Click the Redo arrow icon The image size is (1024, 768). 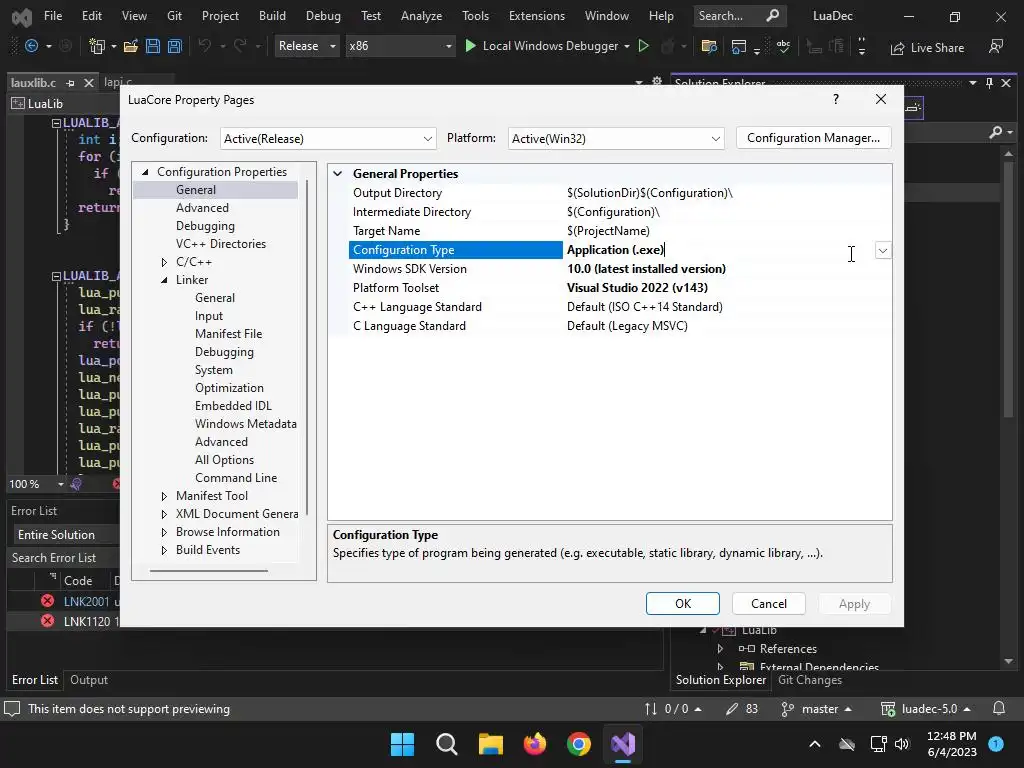click(240, 46)
